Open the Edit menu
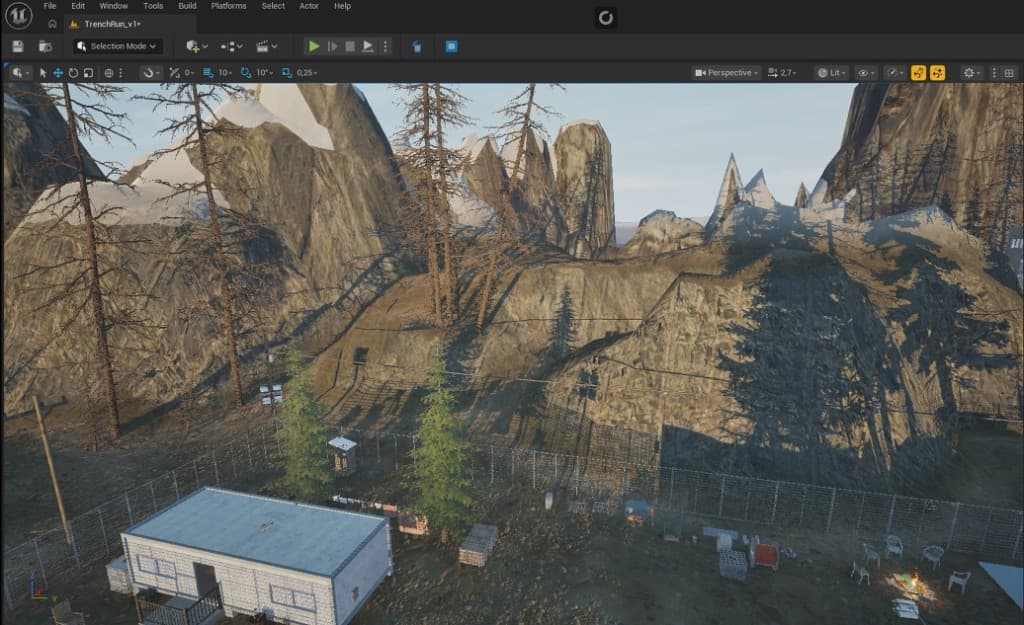1024x625 pixels. (78, 6)
